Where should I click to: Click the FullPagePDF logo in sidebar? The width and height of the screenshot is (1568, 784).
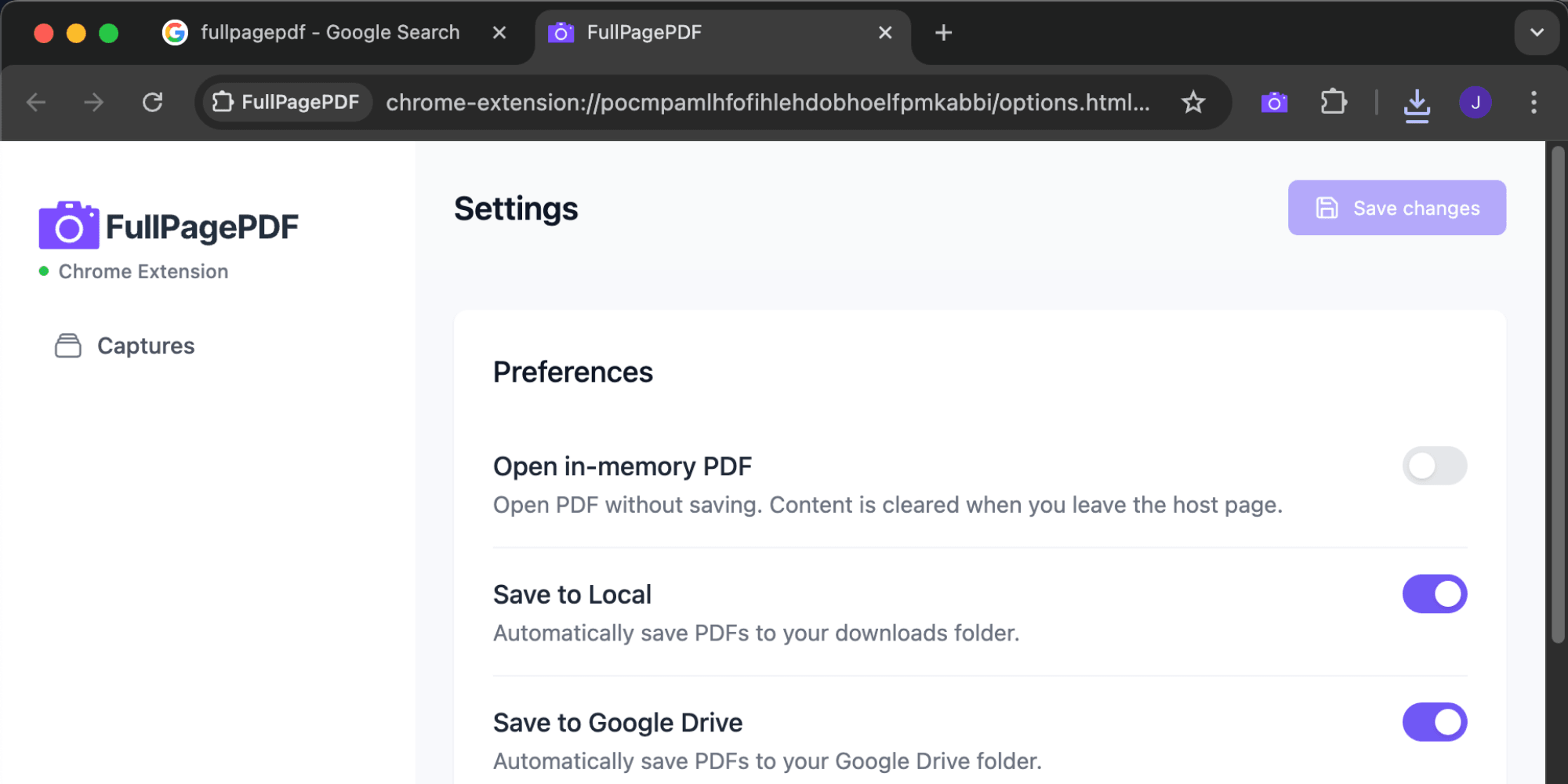[x=169, y=226]
